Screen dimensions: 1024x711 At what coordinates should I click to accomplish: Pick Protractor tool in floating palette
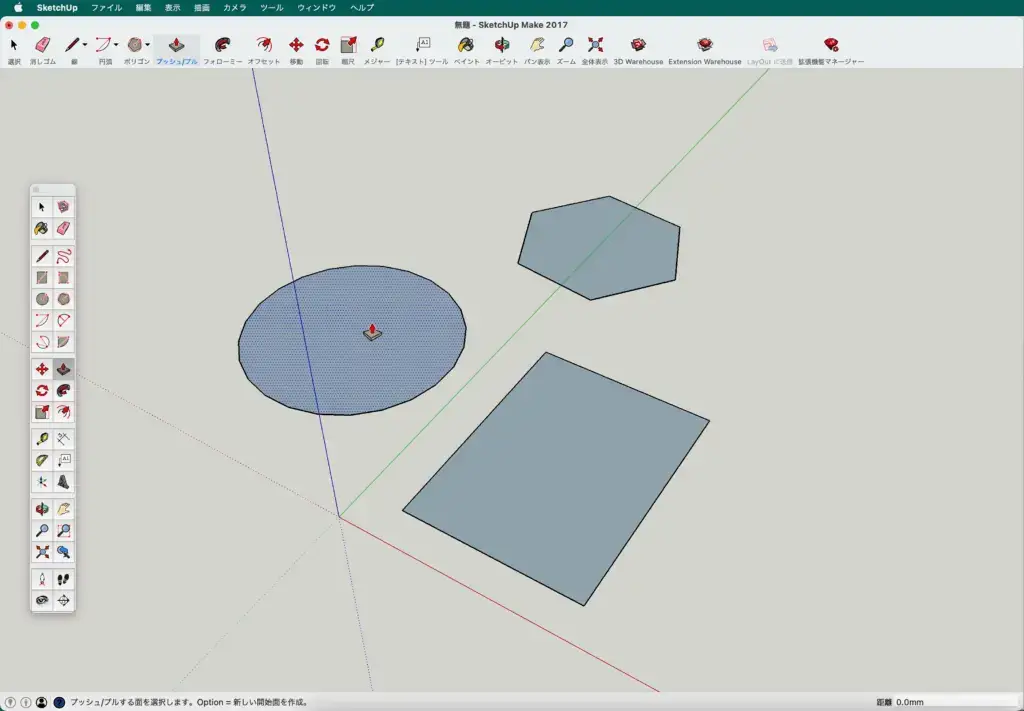(x=42, y=460)
